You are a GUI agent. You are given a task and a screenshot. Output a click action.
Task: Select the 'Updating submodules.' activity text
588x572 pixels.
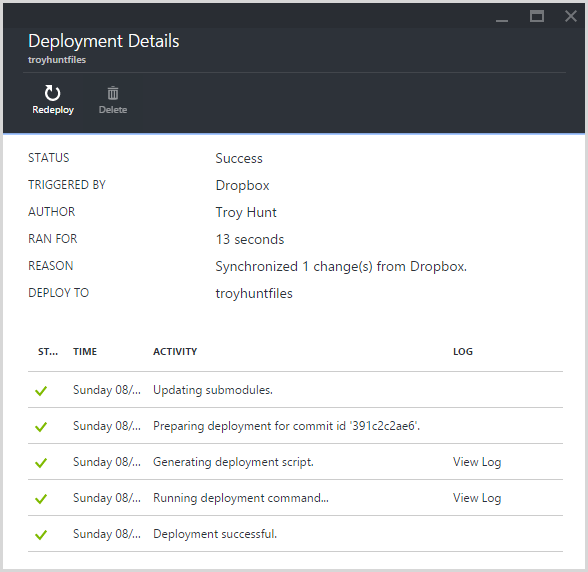(213, 390)
